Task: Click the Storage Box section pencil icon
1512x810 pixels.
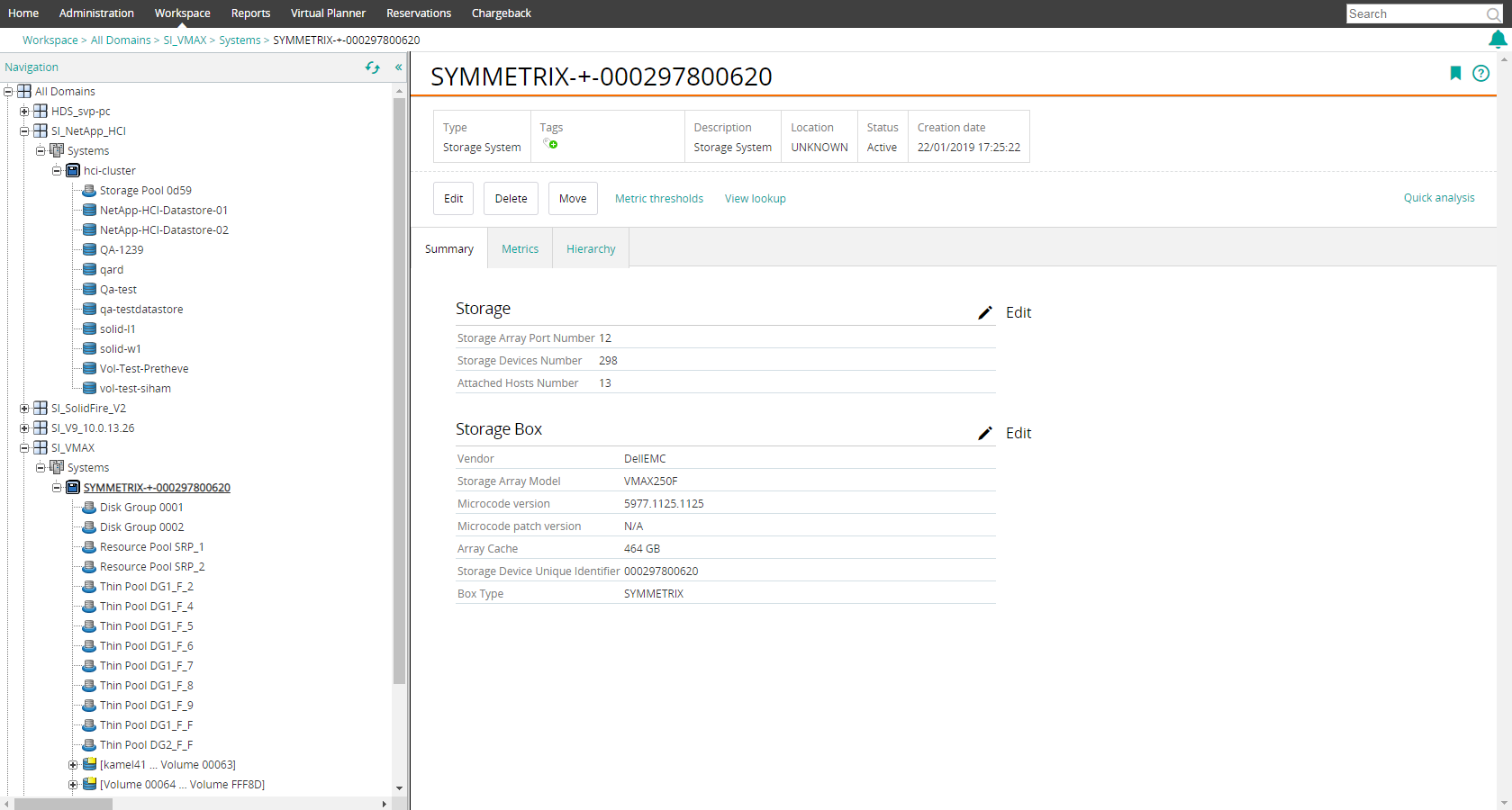Action: click(x=985, y=433)
